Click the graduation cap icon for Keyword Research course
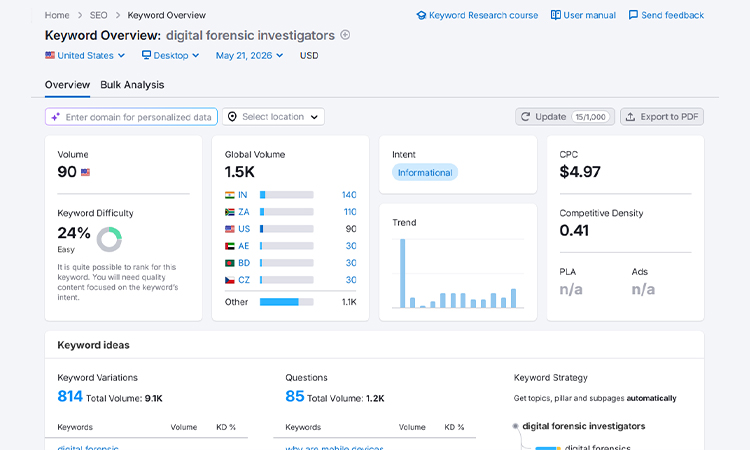Viewport: 750px width, 450px height. click(421, 15)
